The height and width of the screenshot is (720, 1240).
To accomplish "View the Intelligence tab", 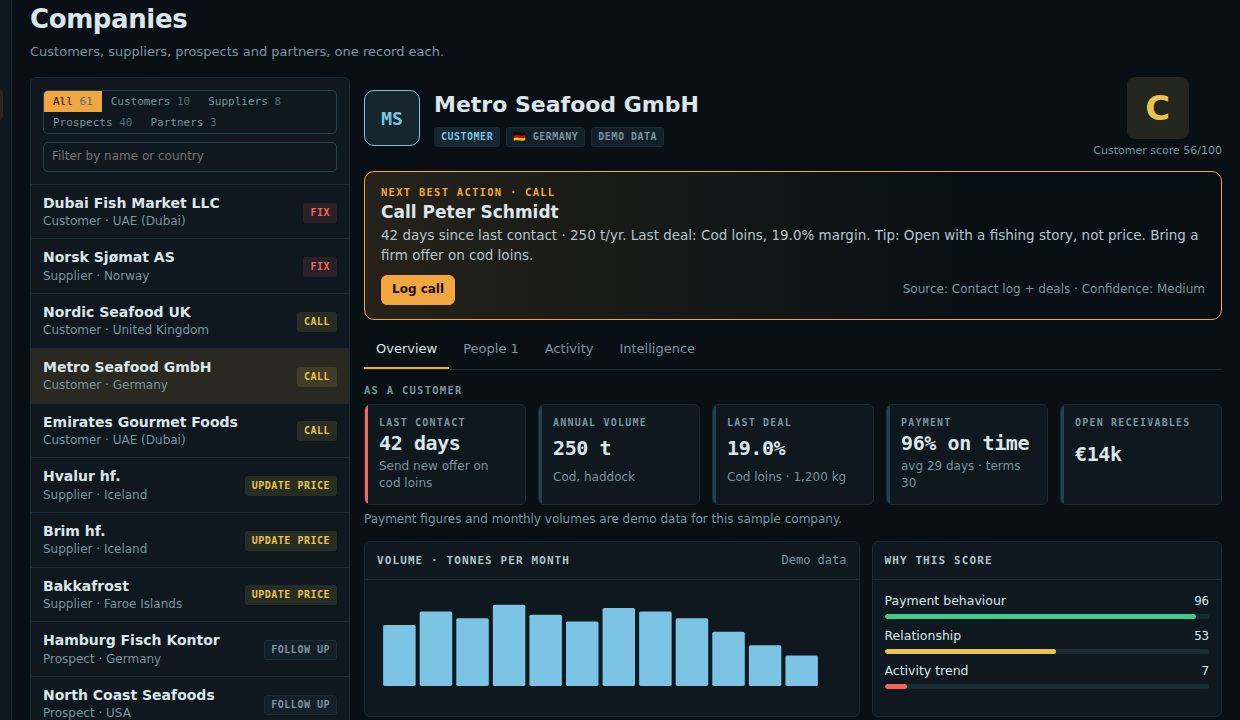I will coord(657,348).
